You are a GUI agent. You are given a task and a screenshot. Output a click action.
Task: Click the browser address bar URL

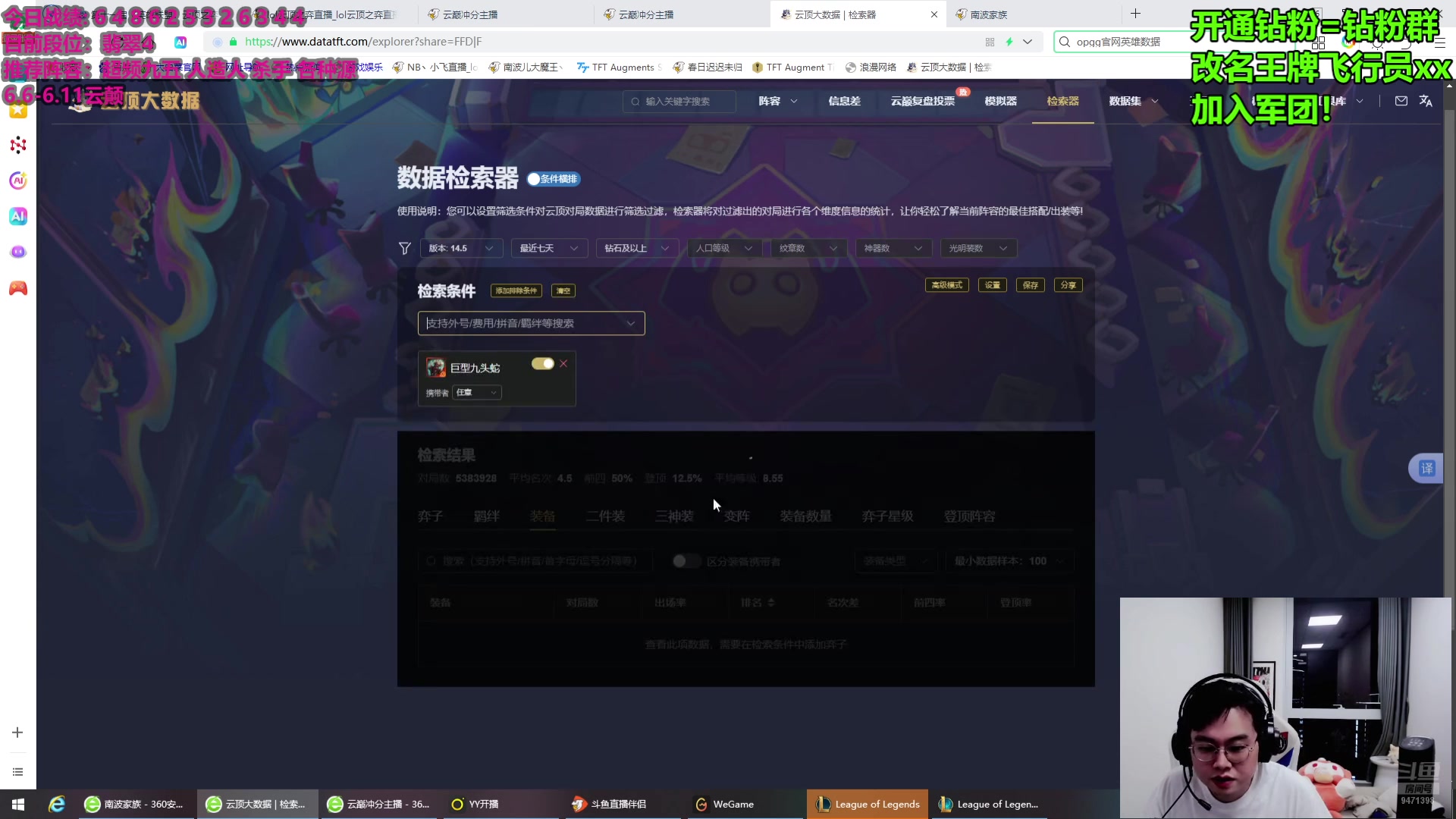(x=363, y=42)
